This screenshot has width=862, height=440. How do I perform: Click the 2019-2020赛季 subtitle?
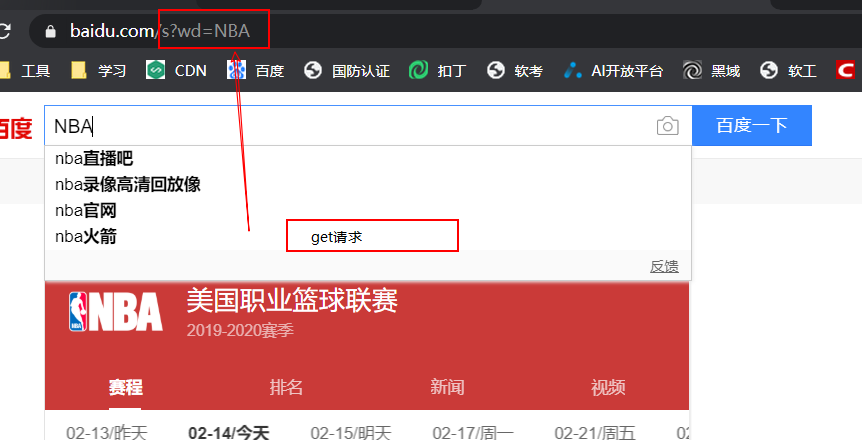(x=240, y=331)
